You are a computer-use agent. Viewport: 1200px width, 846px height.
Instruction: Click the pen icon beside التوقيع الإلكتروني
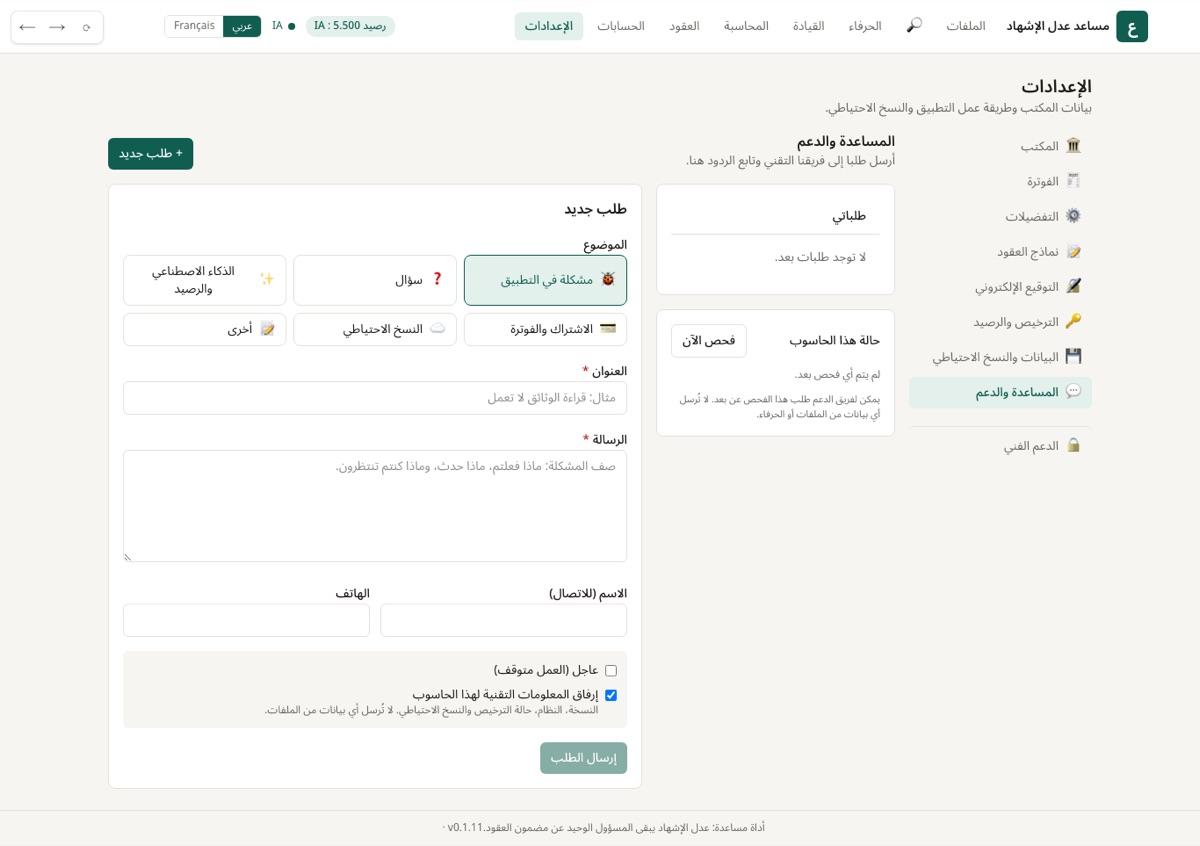(1073, 286)
